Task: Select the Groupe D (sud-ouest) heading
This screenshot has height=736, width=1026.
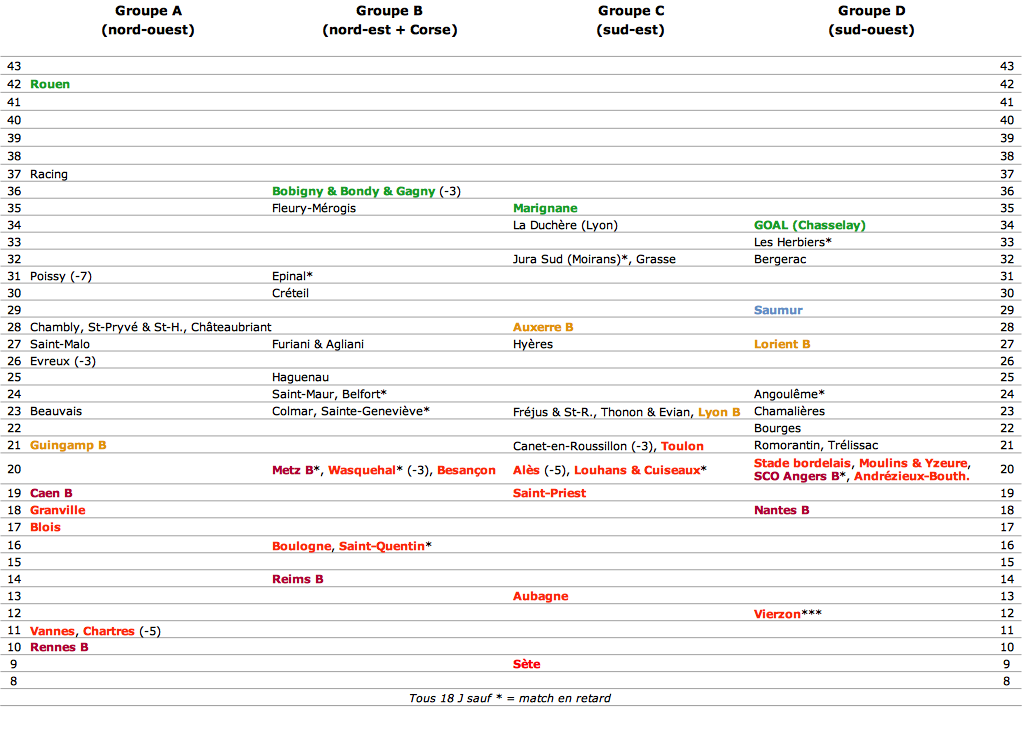Action: pos(872,20)
